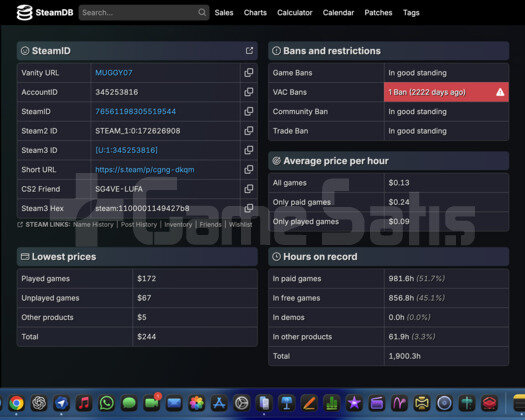View the Name History Steam link

coord(93,224)
